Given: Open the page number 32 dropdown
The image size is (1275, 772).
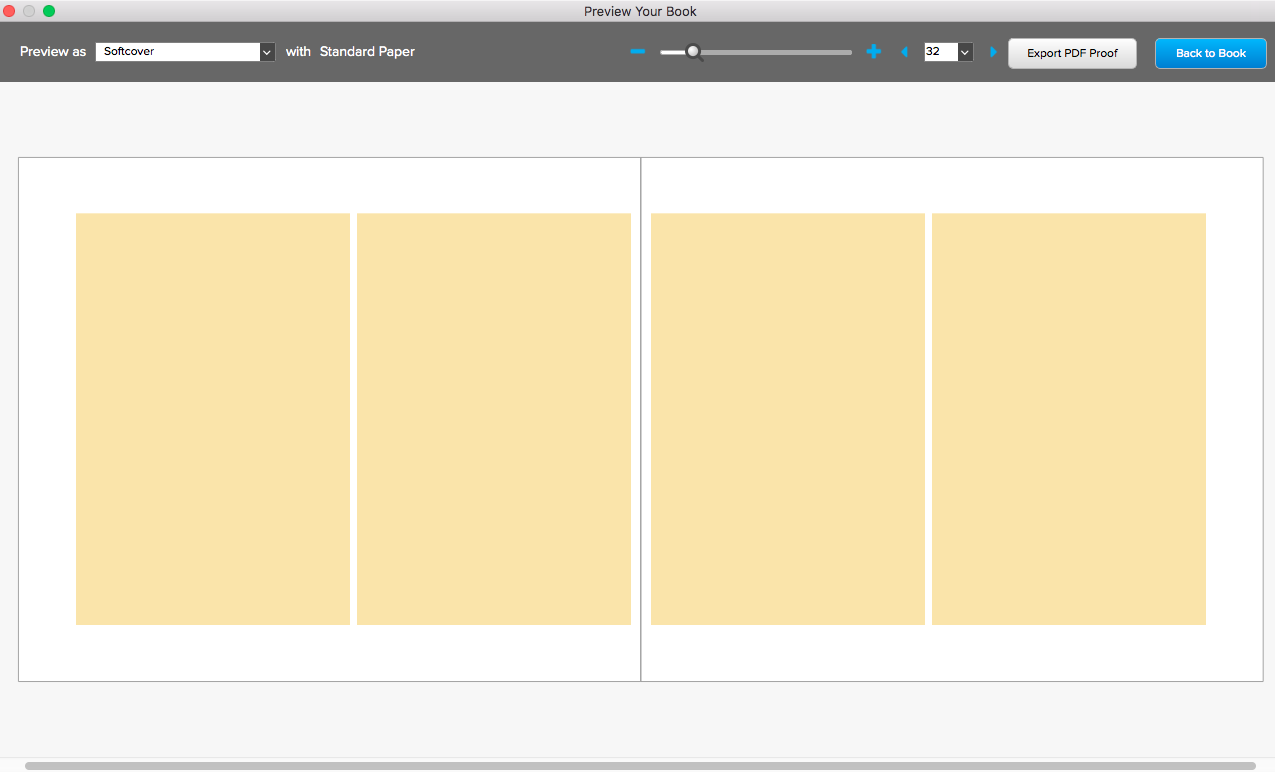Looking at the screenshot, I should pyautogui.click(x=966, y=52).
